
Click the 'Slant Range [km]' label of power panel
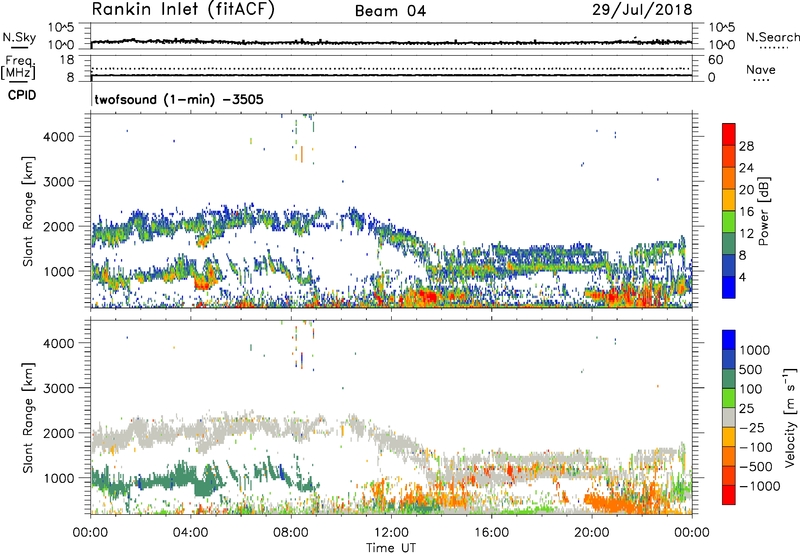[x=28, y=211]
